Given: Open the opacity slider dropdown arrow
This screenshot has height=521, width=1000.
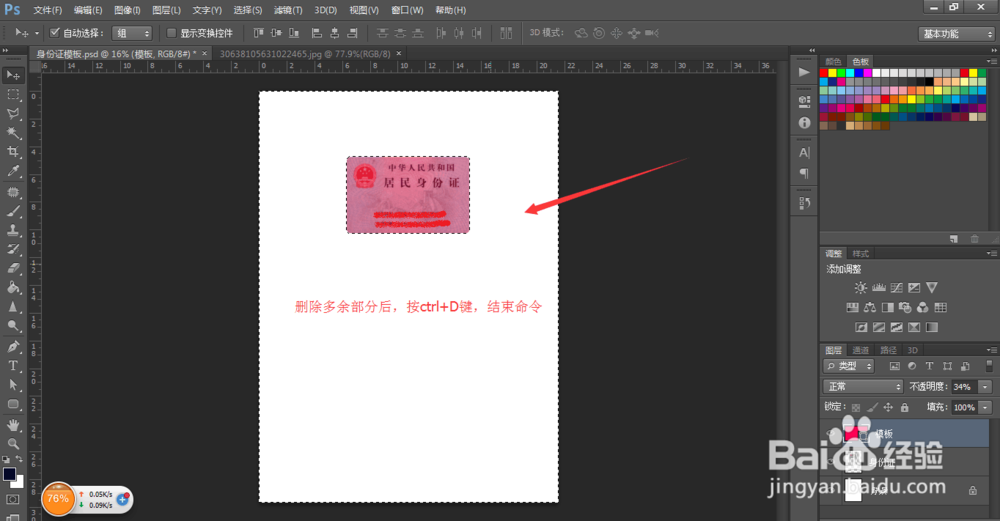Looking at the screenshot, I should tap(985, 386).
